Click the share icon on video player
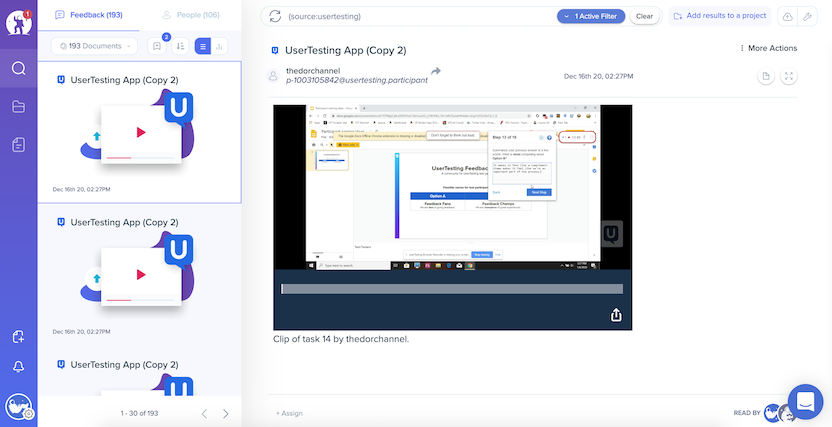This screenshot has height=427, width=832. coord(616,315)
